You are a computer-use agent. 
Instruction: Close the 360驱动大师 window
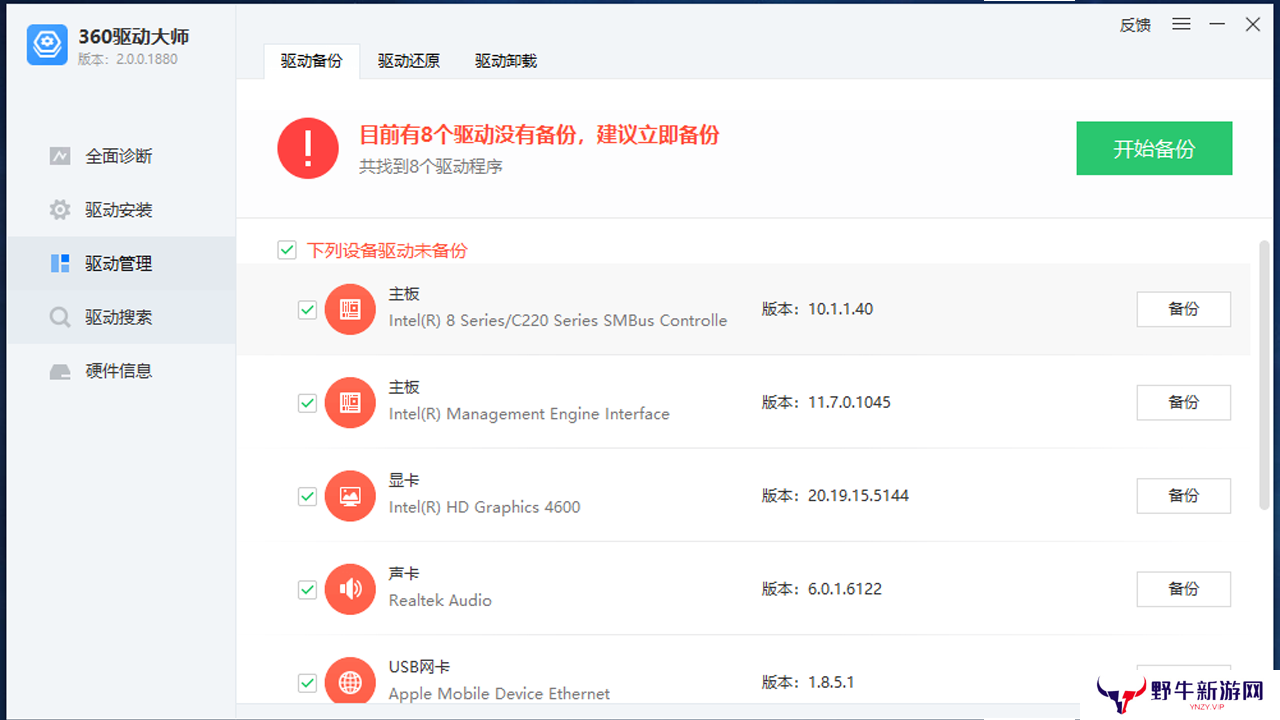point(1253,24)
